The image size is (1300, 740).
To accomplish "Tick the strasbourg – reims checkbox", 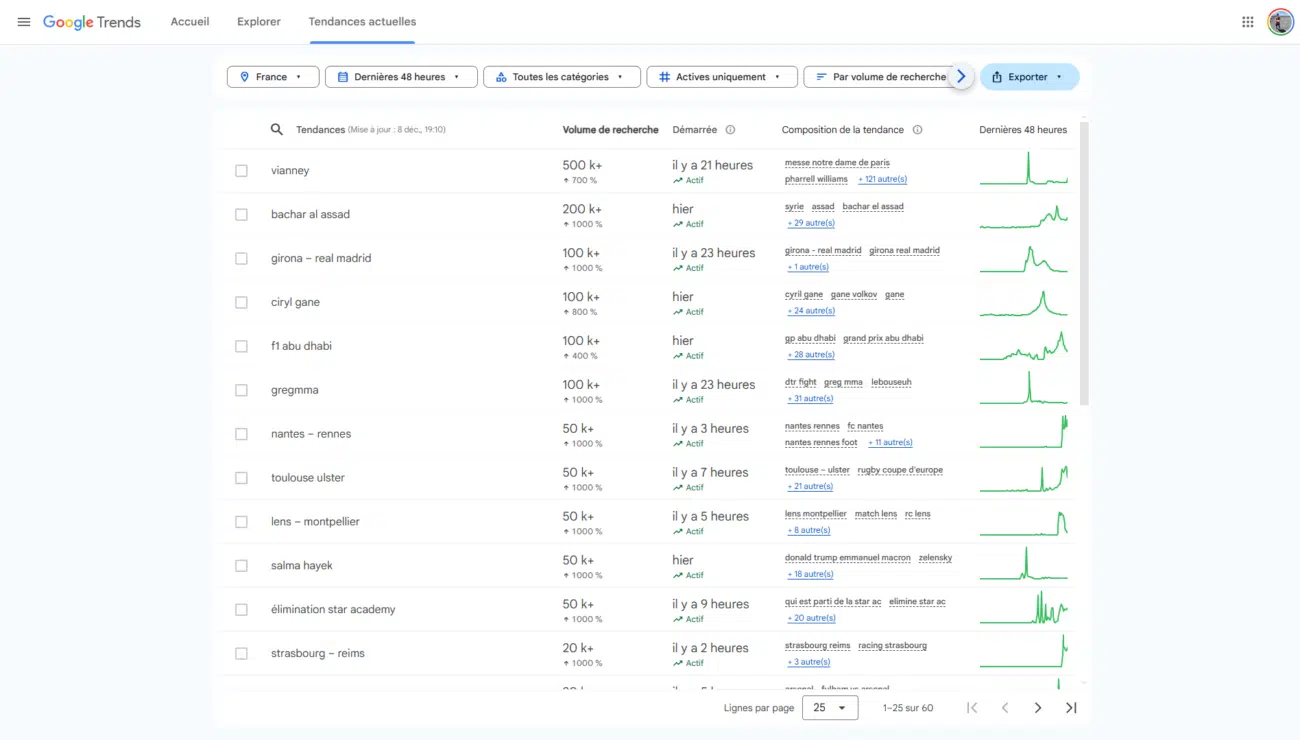I will (241, 654).
